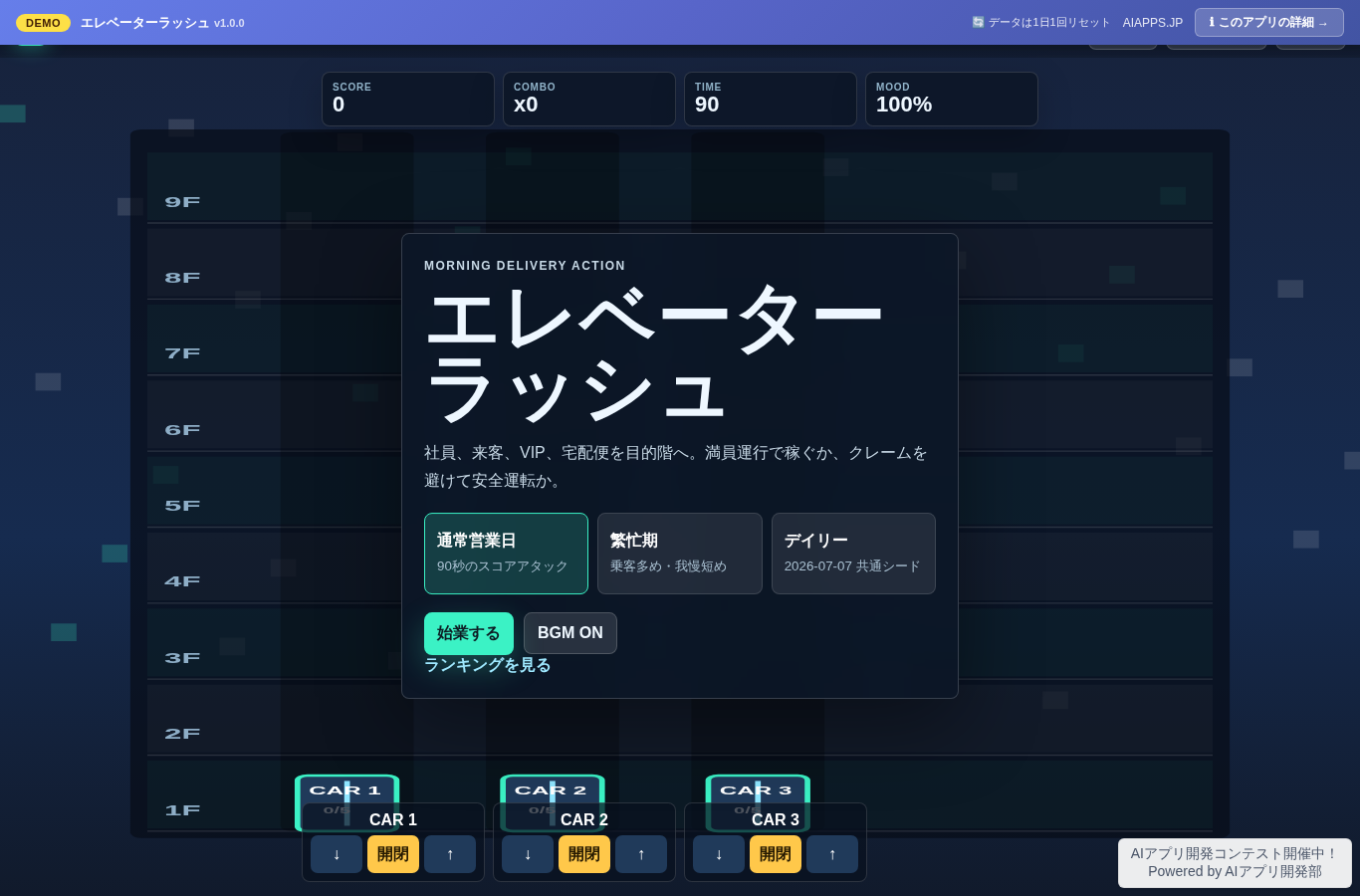Viewport: 1360px width, 896px height.
Task: Click the MOOD 100% stat box
Action: [952, 99]
